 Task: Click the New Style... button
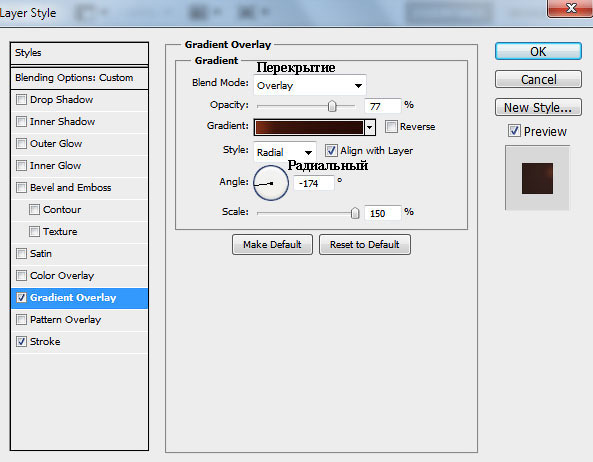538,107
